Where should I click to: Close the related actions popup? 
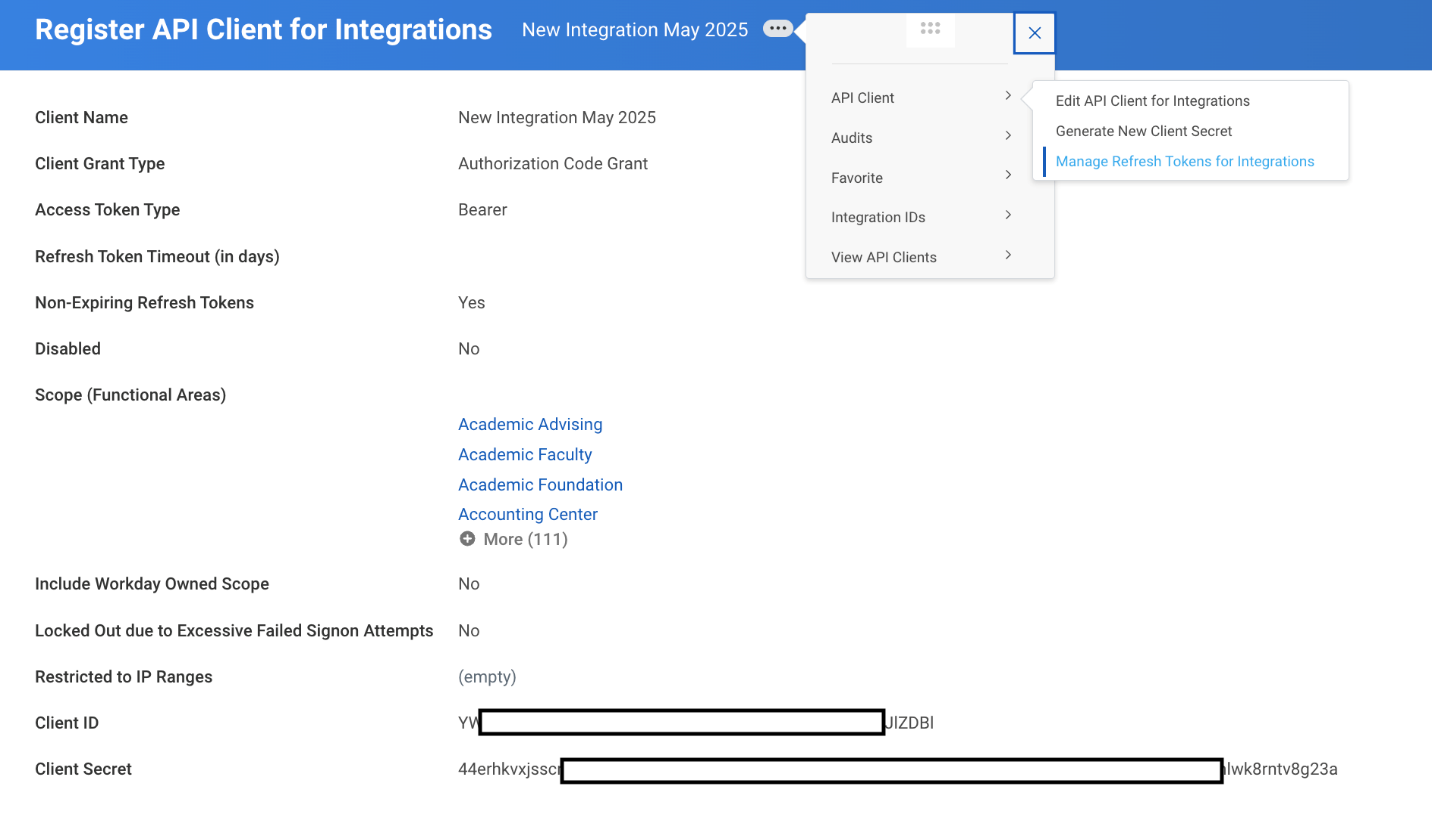pyautogui.click(x=1034, y=33)
